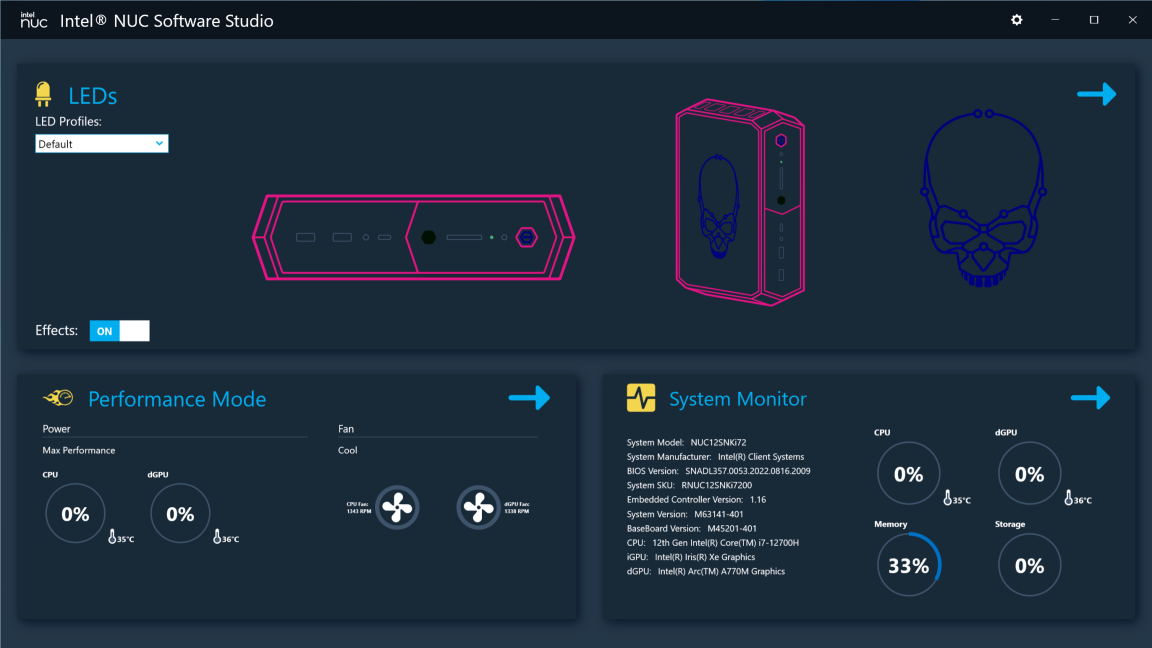Click the System Monitor pulse icon

[641, 397]
